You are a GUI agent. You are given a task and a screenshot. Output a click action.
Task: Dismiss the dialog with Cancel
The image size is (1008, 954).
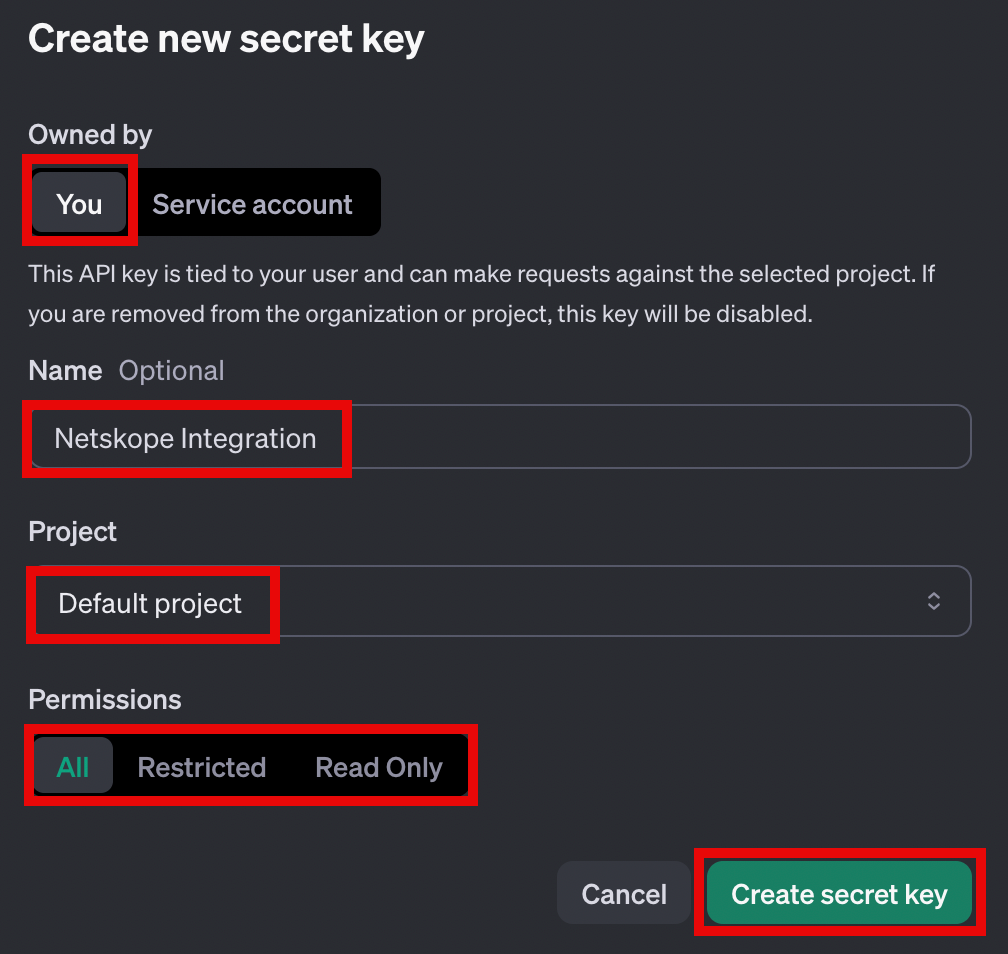point(623,893)
